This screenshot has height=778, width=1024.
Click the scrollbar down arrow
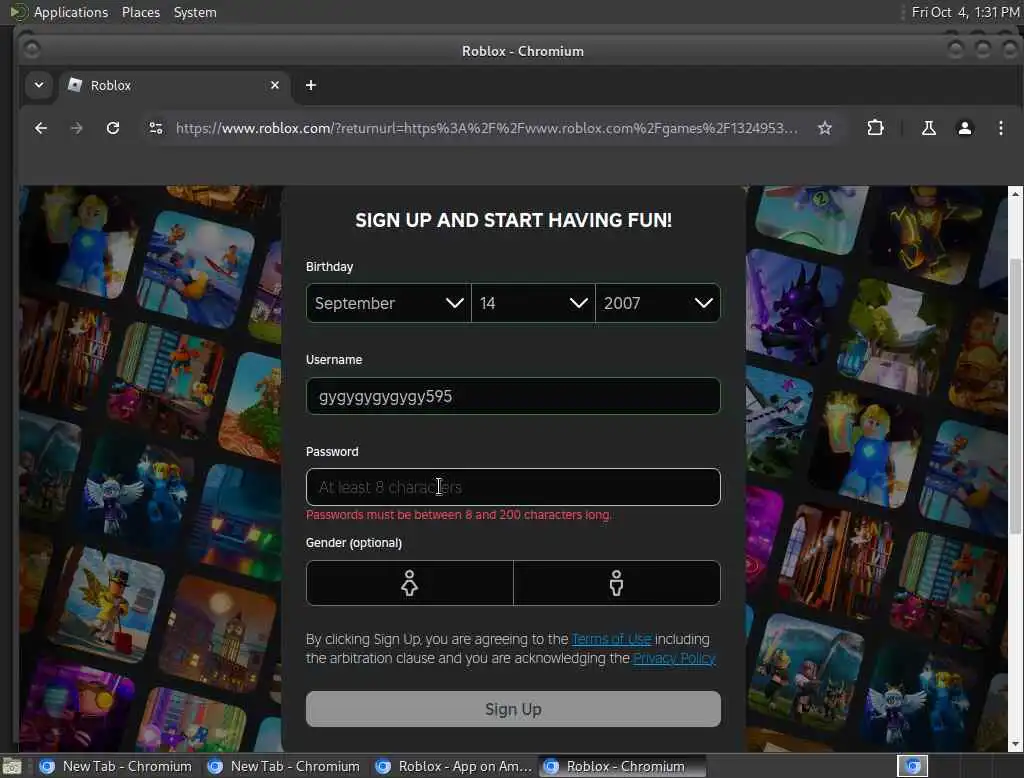[x=1015, y=744]
